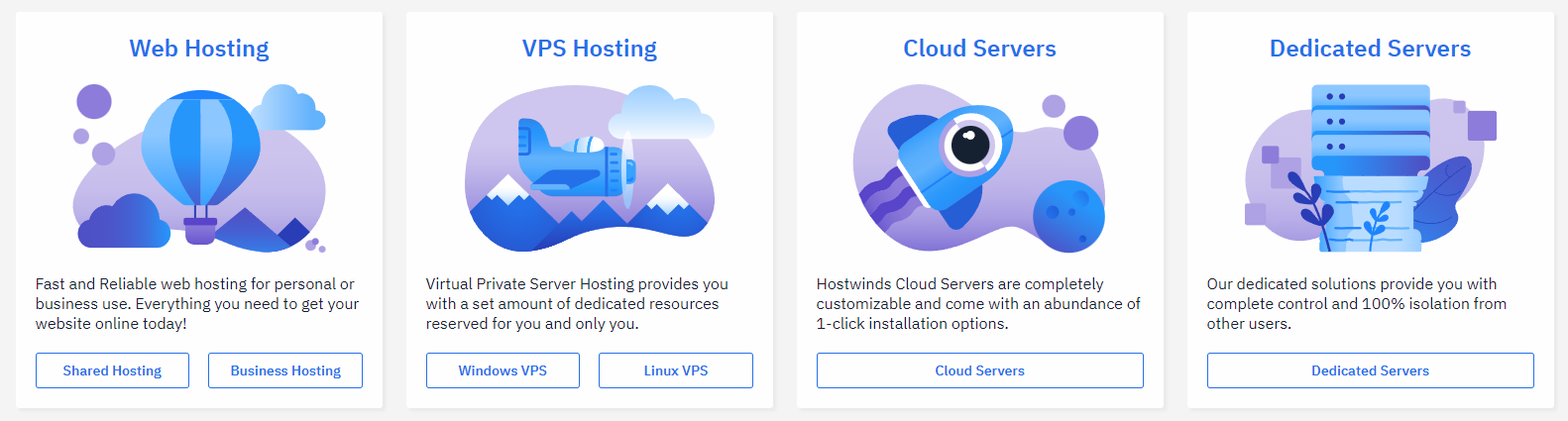The width and height of the screenshot is (1568, 421).
Task: Select the Cloud Servers card title
Action: click(979, 49)
